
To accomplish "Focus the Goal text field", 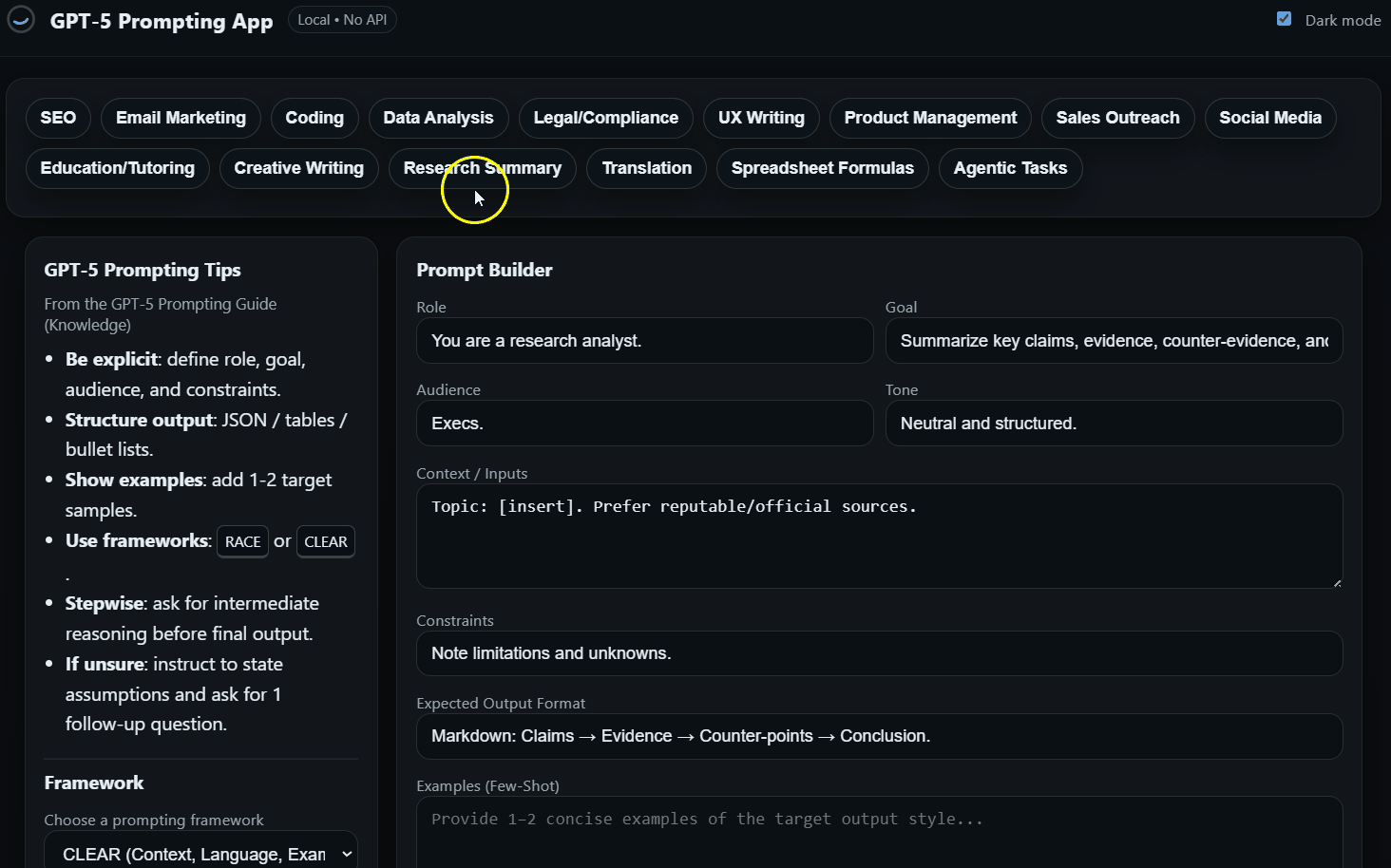I will [1114, 341].
